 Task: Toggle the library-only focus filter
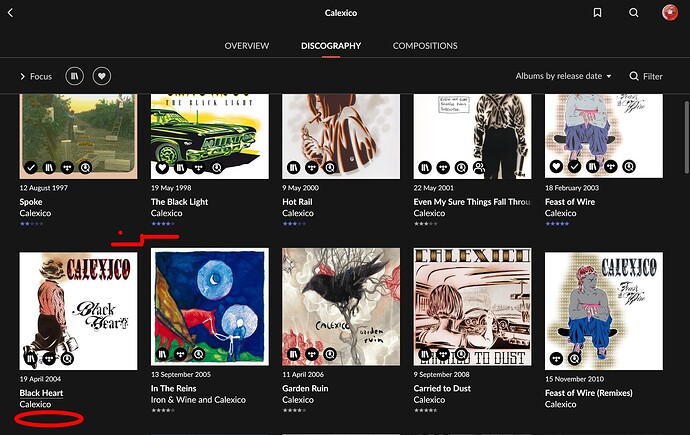click(74, 76)
